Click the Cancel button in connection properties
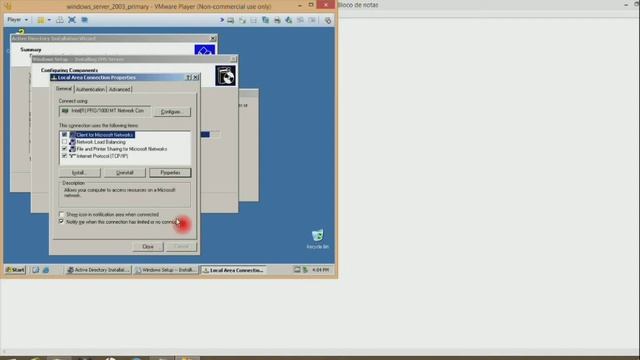640x360 pixels. pos(182,247)
